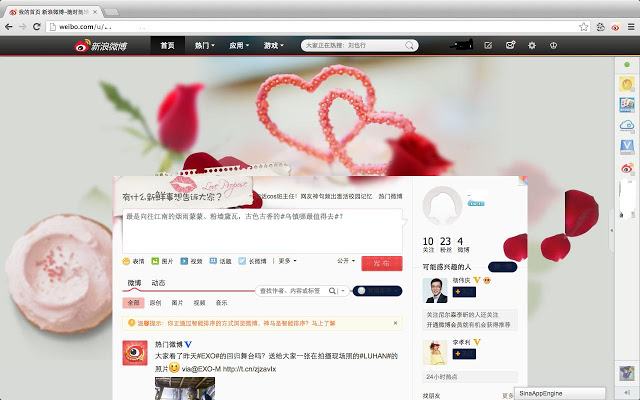Go to the 首页 home tab

coord(167,46)
